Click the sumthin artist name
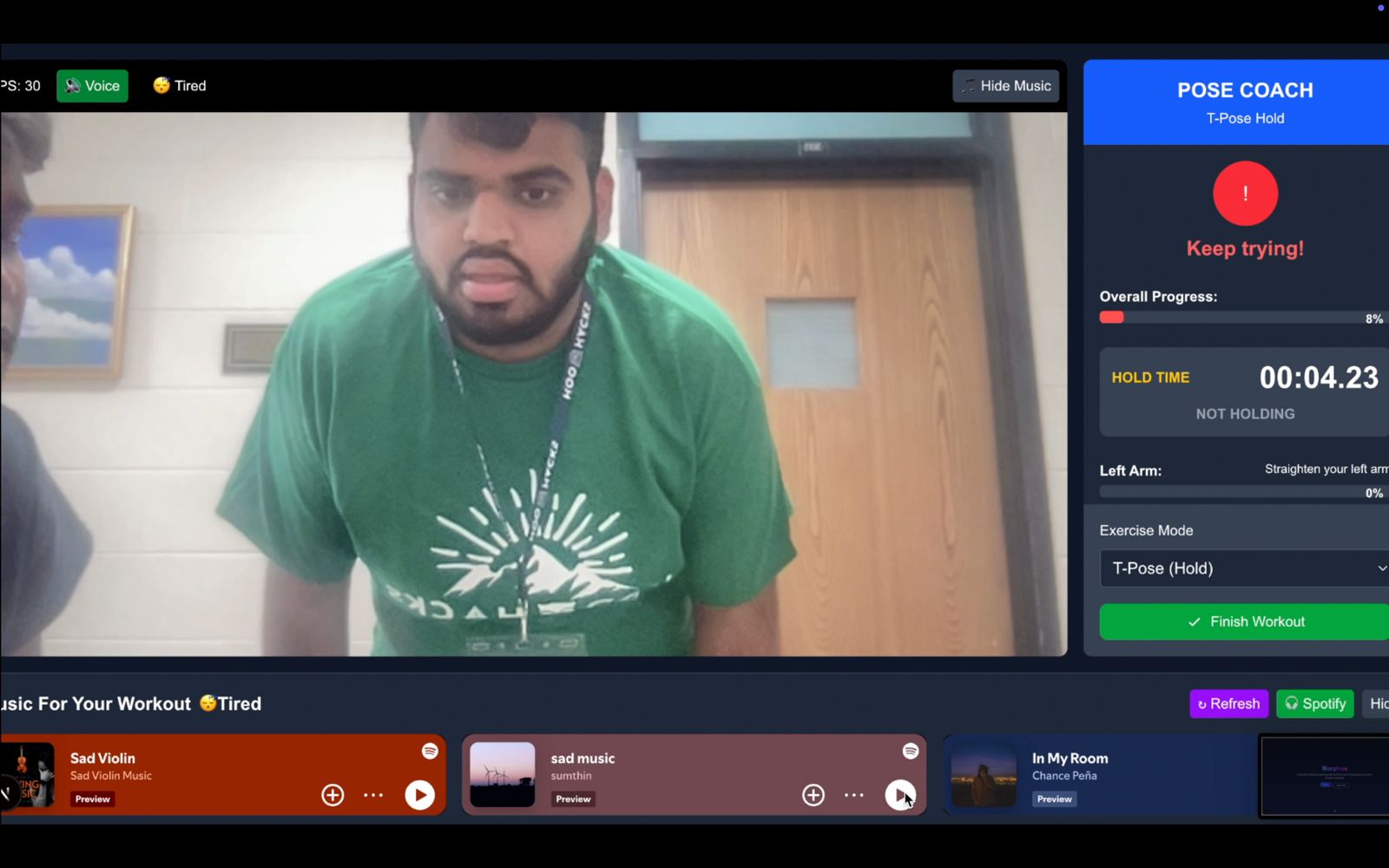 tap(571, 776)
